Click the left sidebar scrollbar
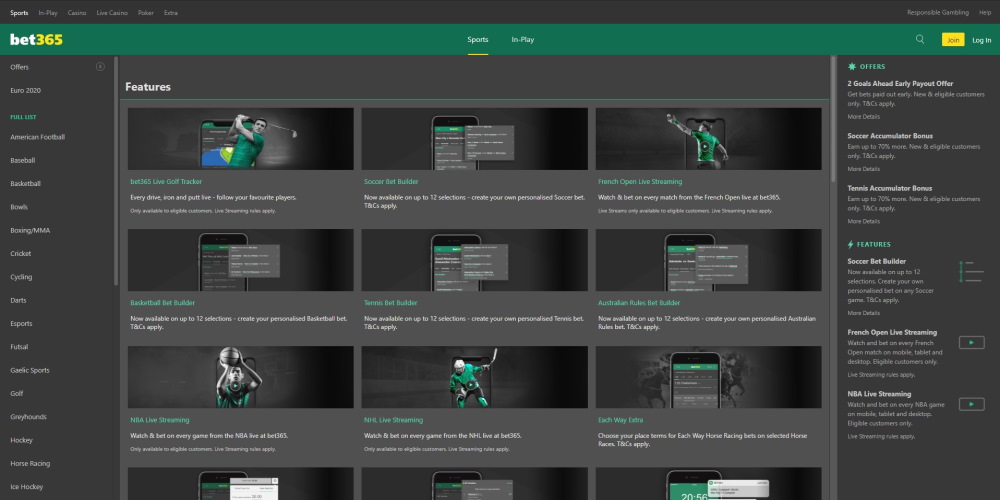The width and height of the screenshot is (1000, 500). pos(115,170)
